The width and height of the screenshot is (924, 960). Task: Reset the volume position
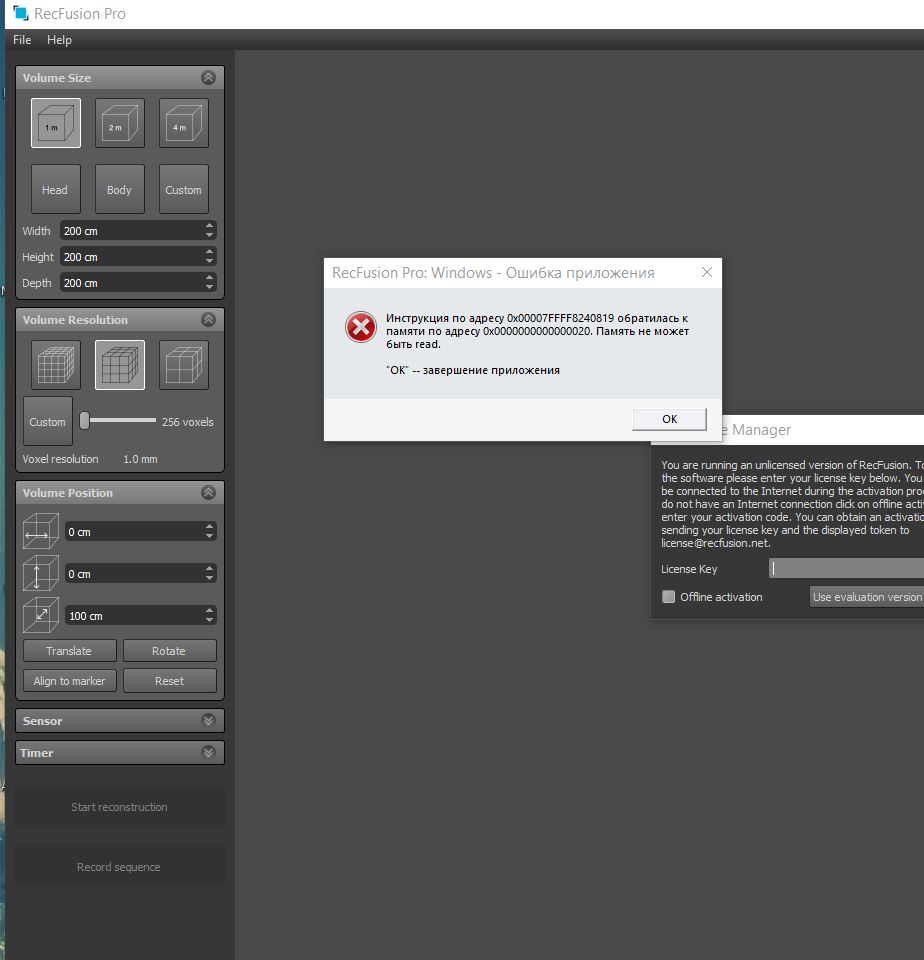170,681
